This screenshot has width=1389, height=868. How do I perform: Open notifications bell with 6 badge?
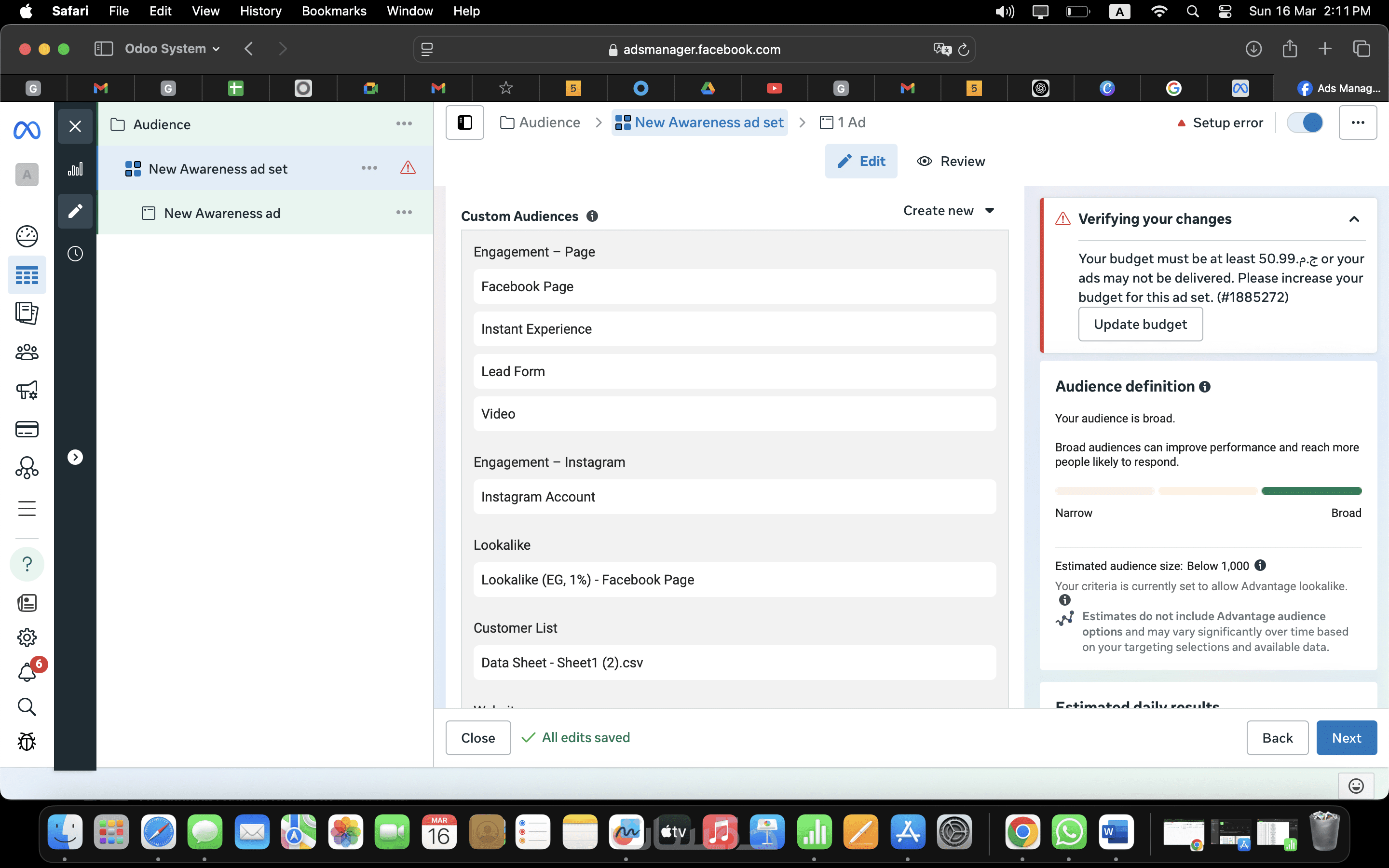[x=27, y=672]
